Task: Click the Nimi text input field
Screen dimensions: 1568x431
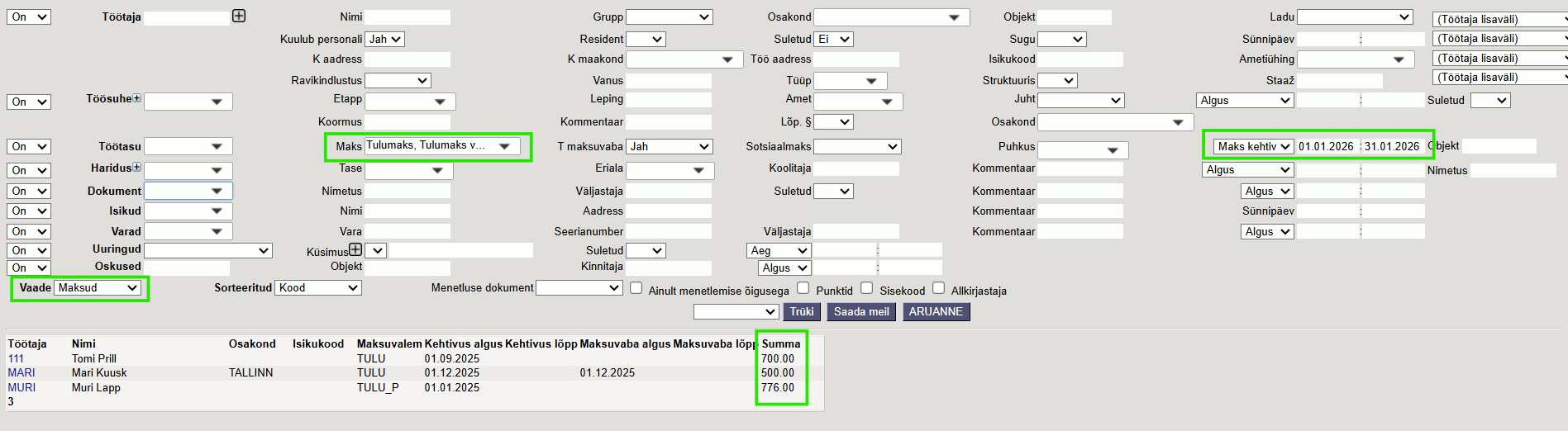Action: click(x=407, y=17)
